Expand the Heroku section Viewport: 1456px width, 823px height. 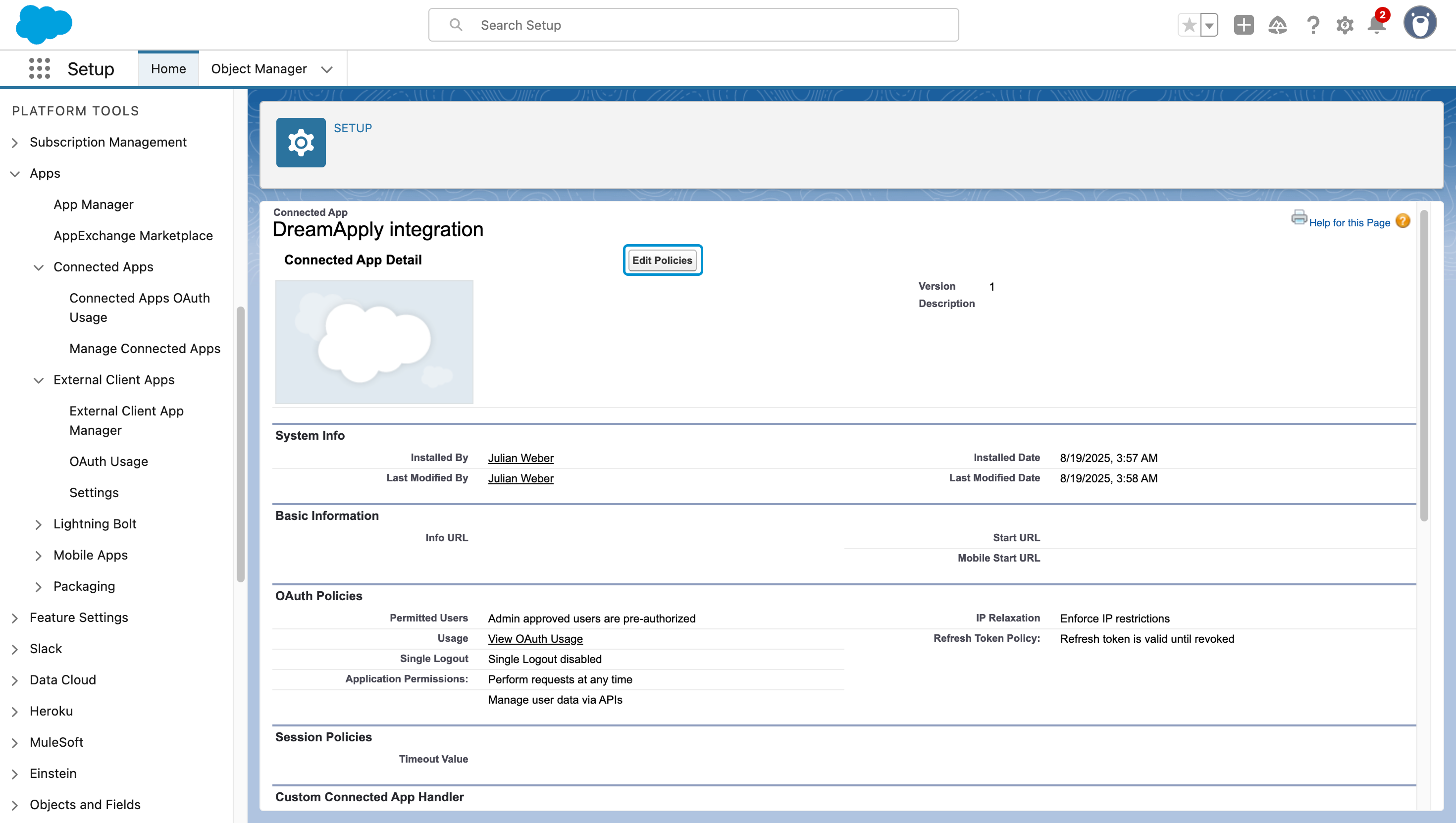[x=15, y=711]
